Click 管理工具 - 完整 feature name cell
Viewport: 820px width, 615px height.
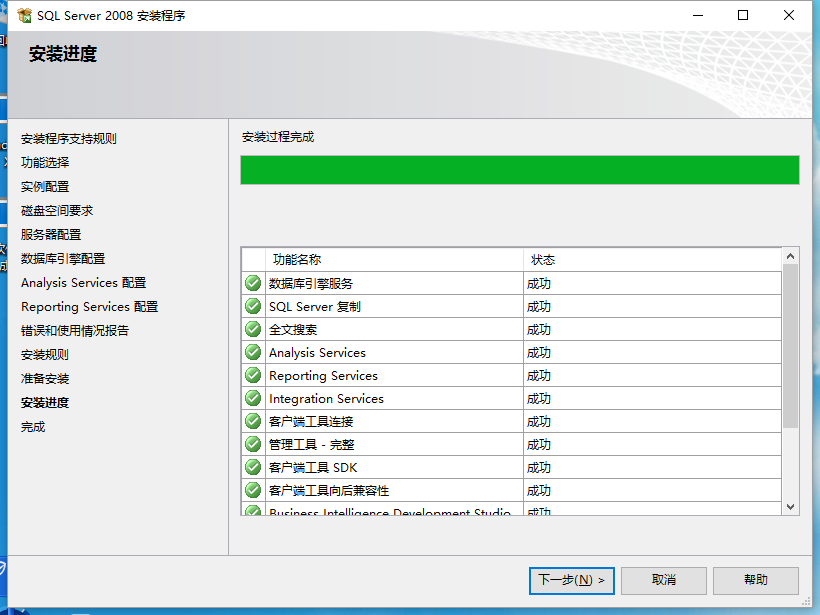[394, 445]
